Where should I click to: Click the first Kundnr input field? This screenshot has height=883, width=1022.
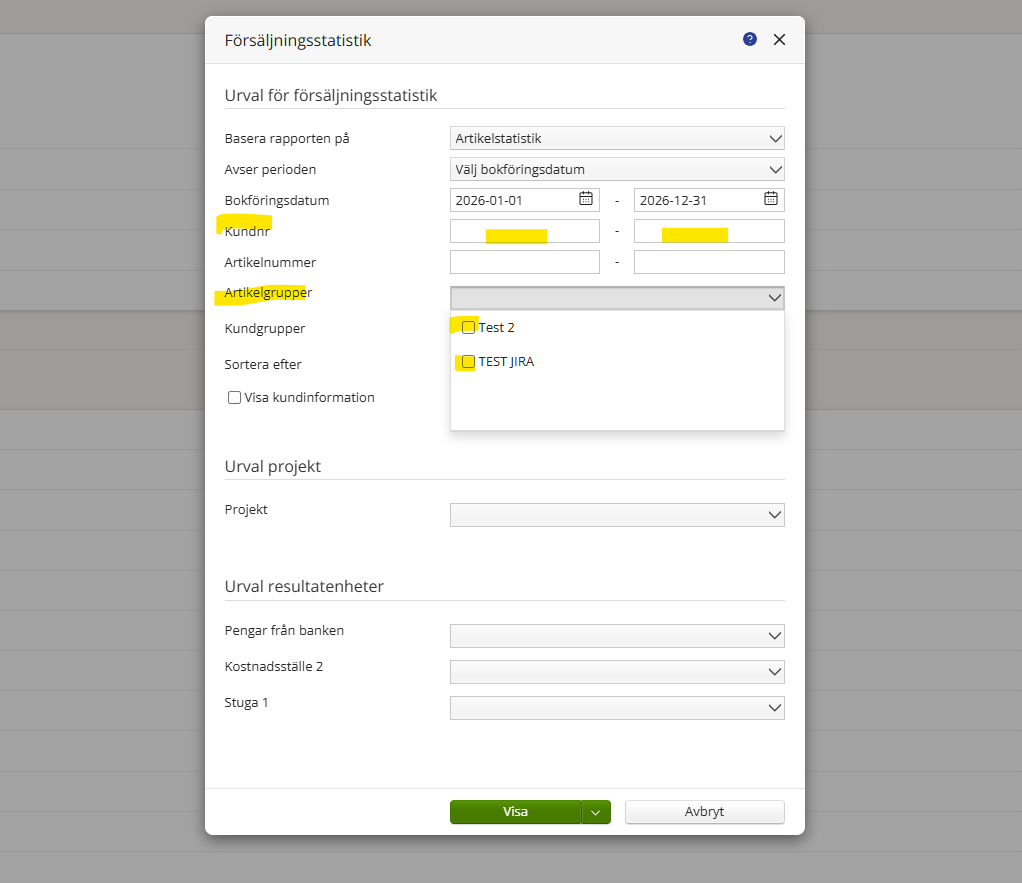point(524,231)
